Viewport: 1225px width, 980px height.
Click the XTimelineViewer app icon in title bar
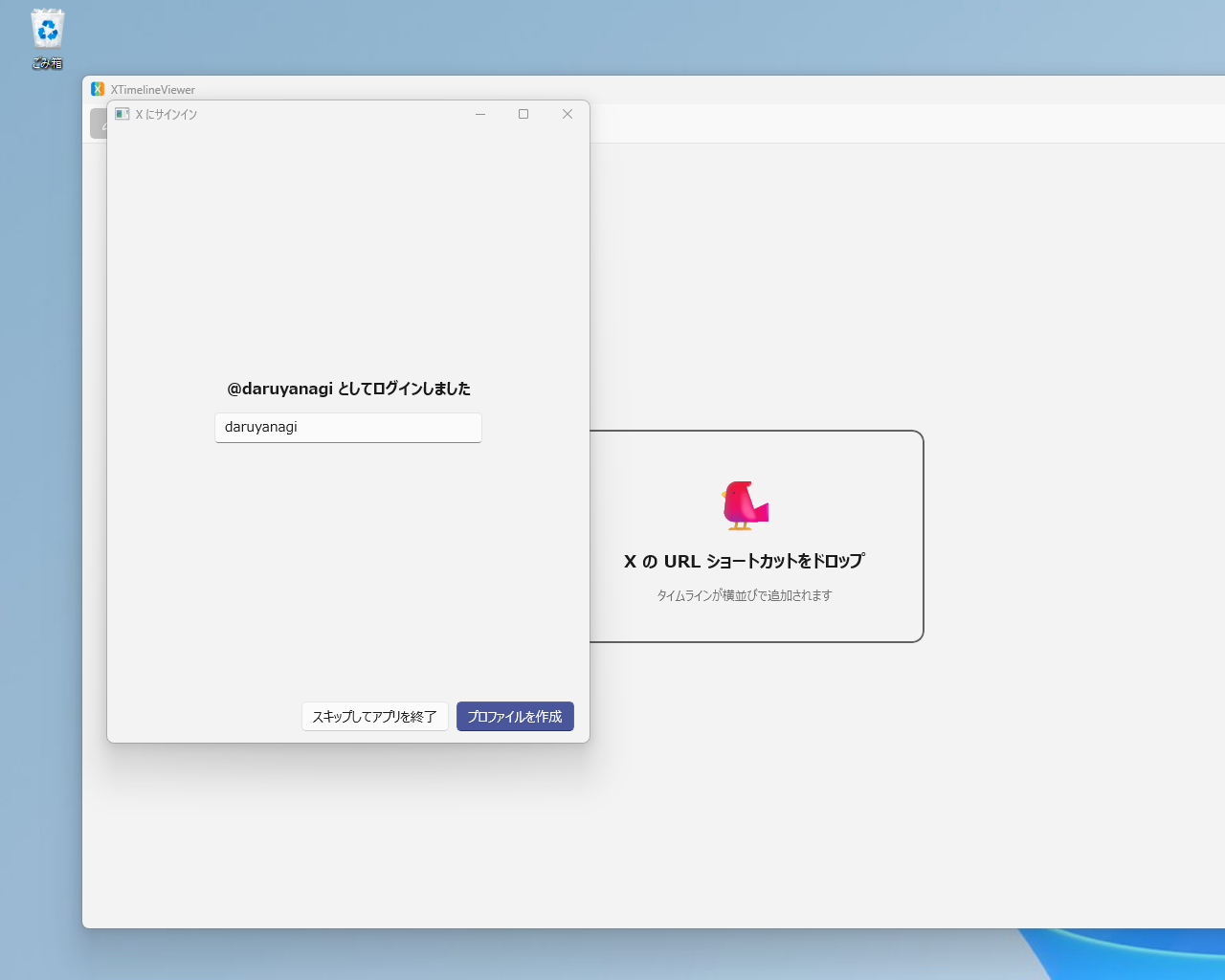pyautogui.click(x=98, y=89)
